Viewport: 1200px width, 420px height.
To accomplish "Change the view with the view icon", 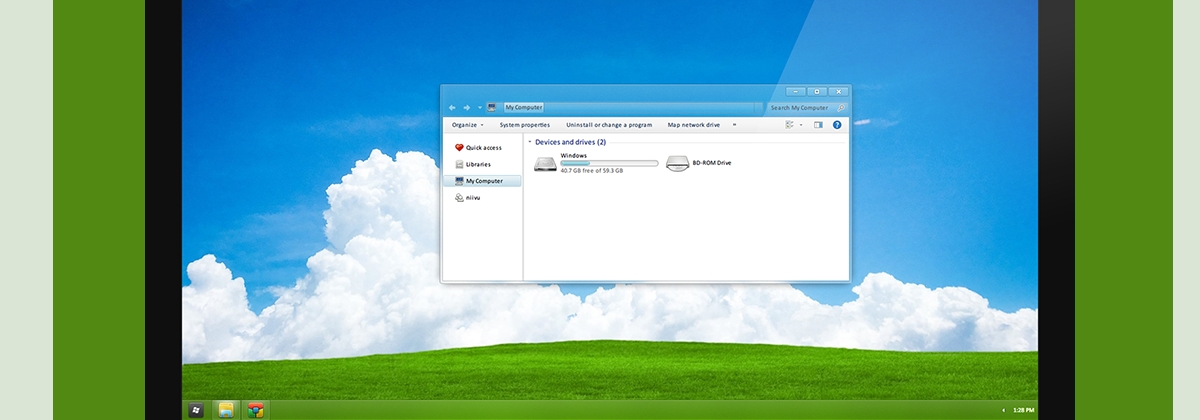I will (789, 125).
